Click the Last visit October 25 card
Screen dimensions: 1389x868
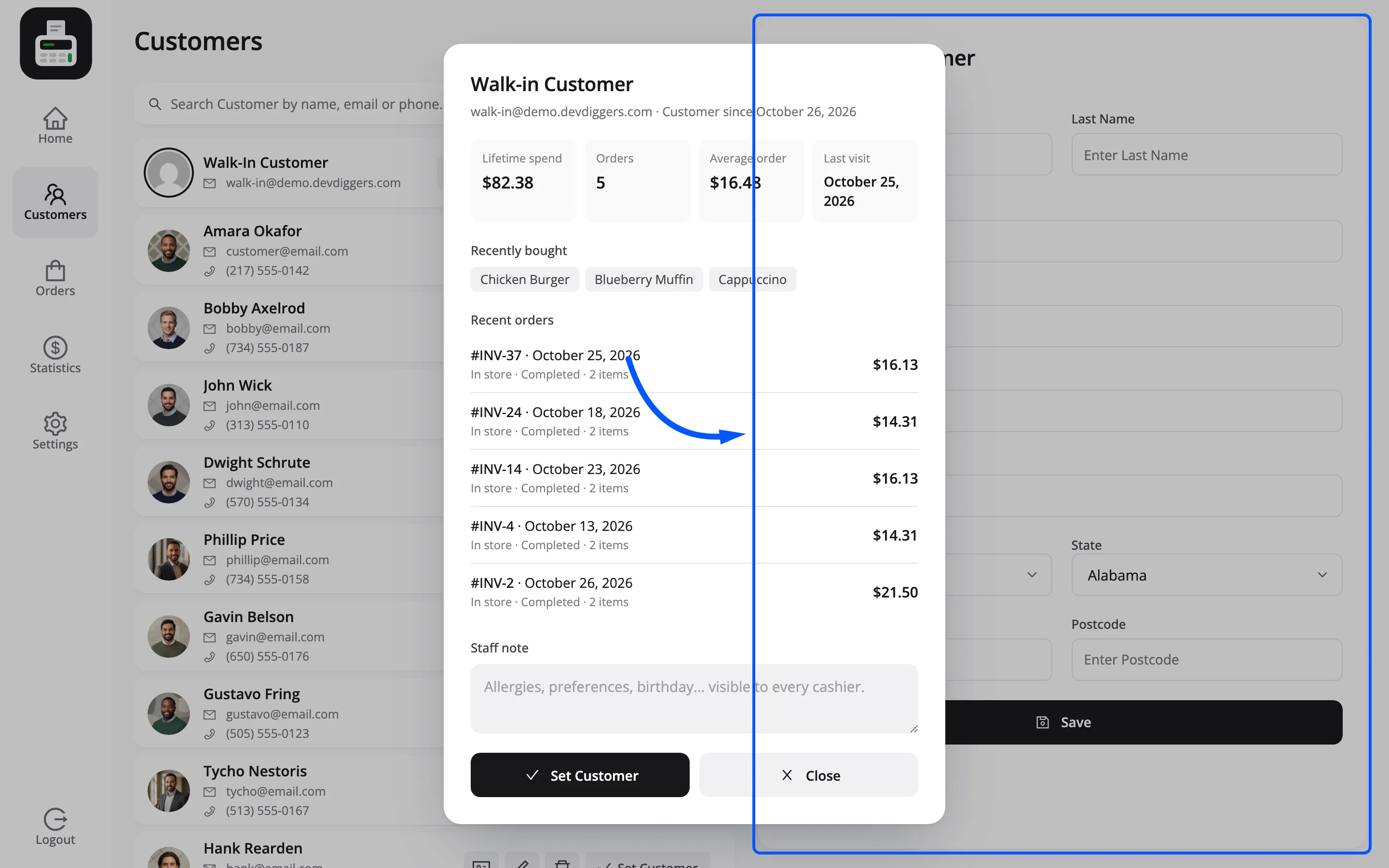click(865, 180)
